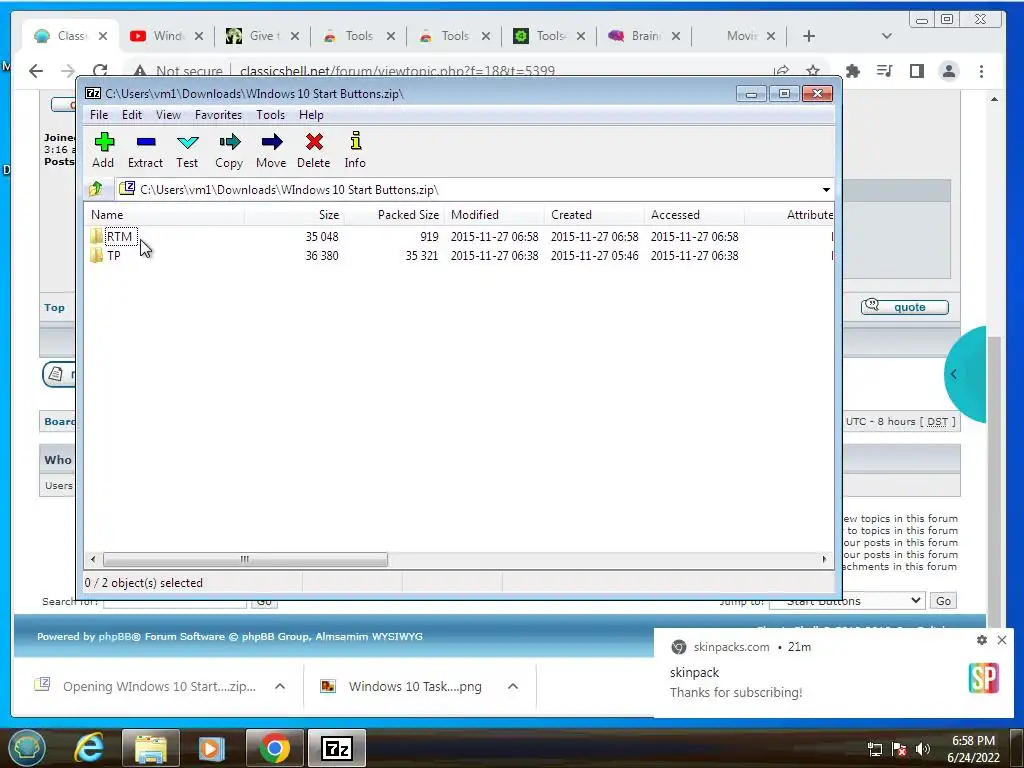Click the Top link on forum page
This screenshot has width=1024, height=768.
(54, 308)
